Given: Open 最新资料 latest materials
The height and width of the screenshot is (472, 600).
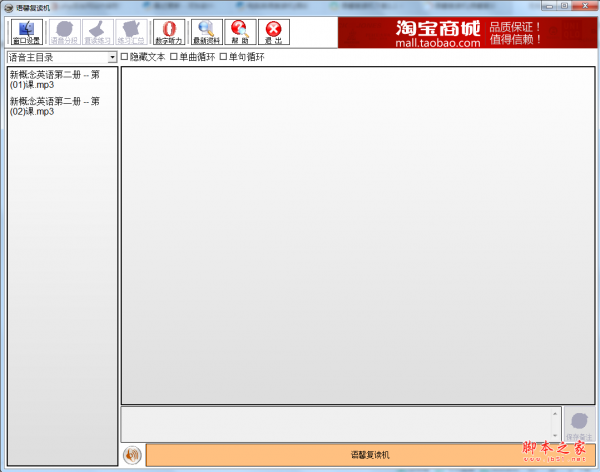Looking at the screenshot, I should coord(207,32).
